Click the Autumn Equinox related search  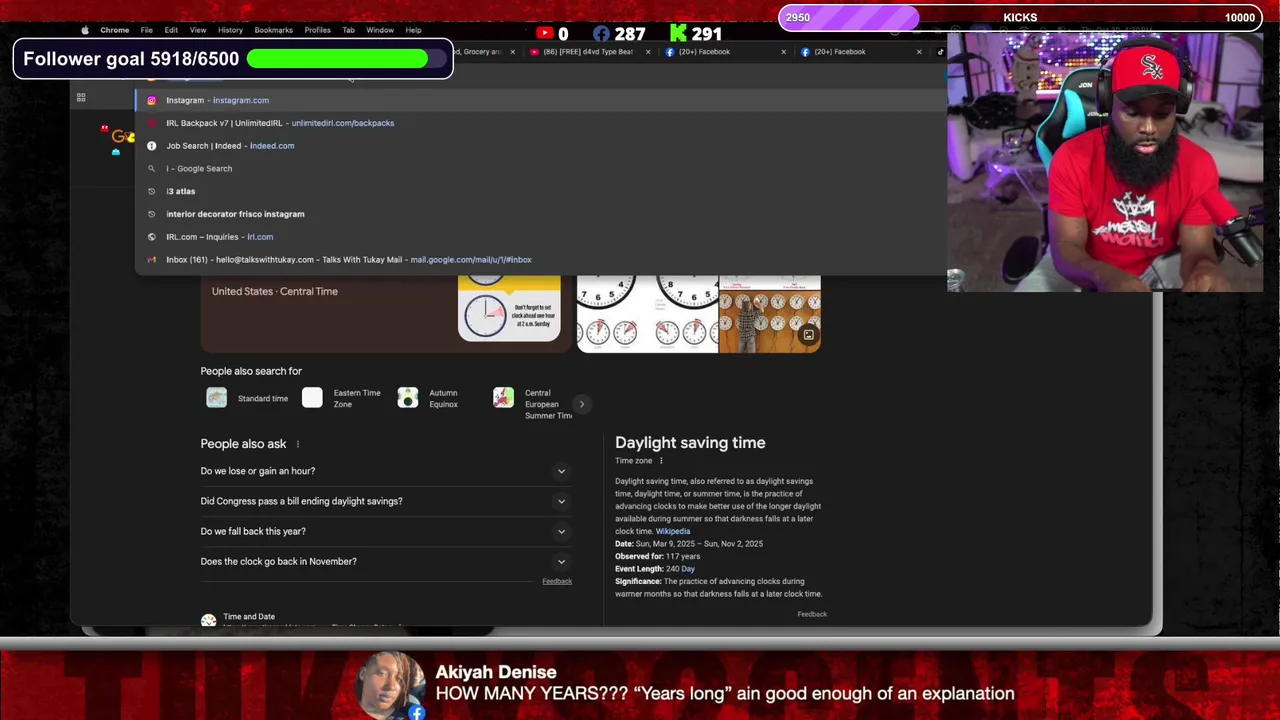(x=428, y=398)
